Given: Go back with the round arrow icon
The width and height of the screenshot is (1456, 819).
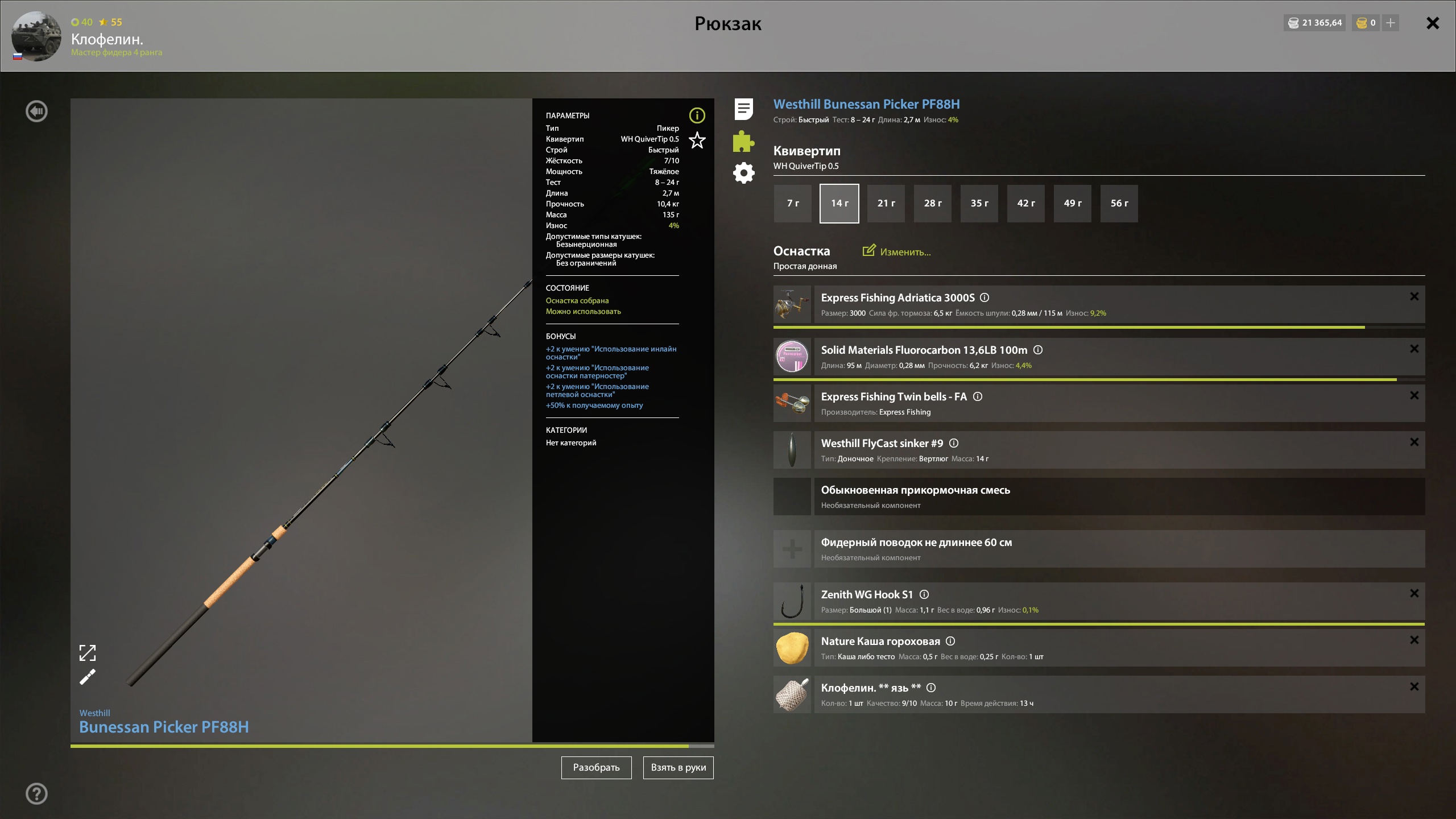Looking at the screenshot, I should (36, 111).
